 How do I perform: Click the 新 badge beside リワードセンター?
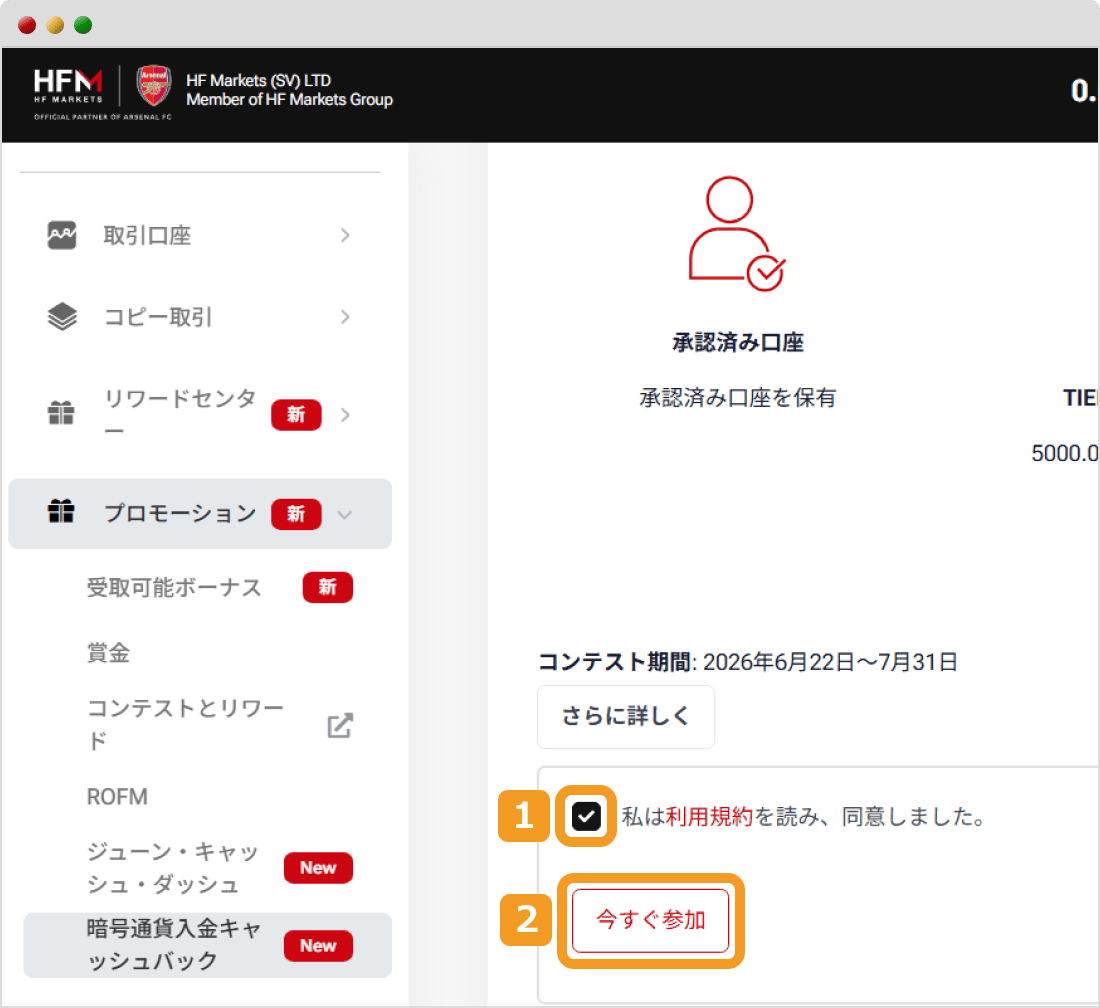296,415
